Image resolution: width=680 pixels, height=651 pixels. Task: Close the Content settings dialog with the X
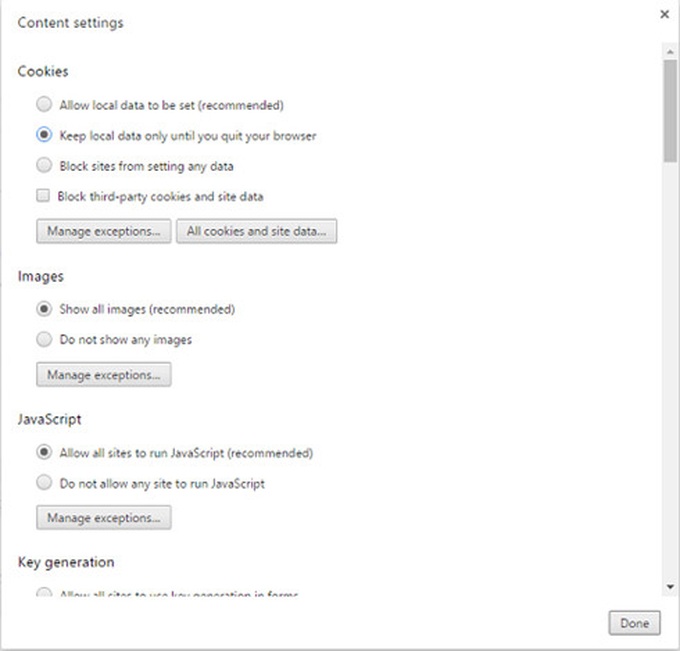click(664, 14)
